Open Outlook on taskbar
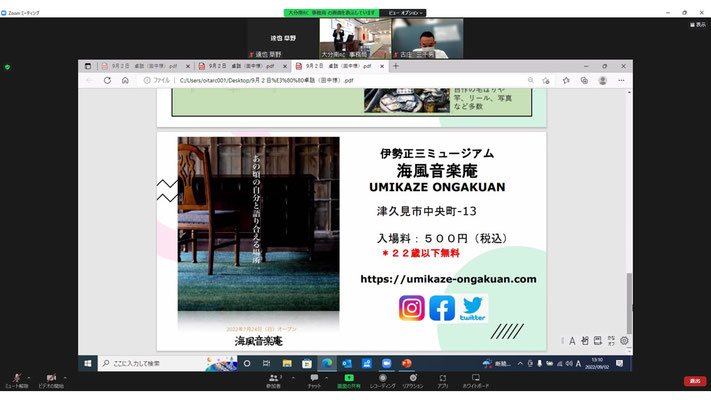This screenshot has height=400, width=711. point(347,363)
